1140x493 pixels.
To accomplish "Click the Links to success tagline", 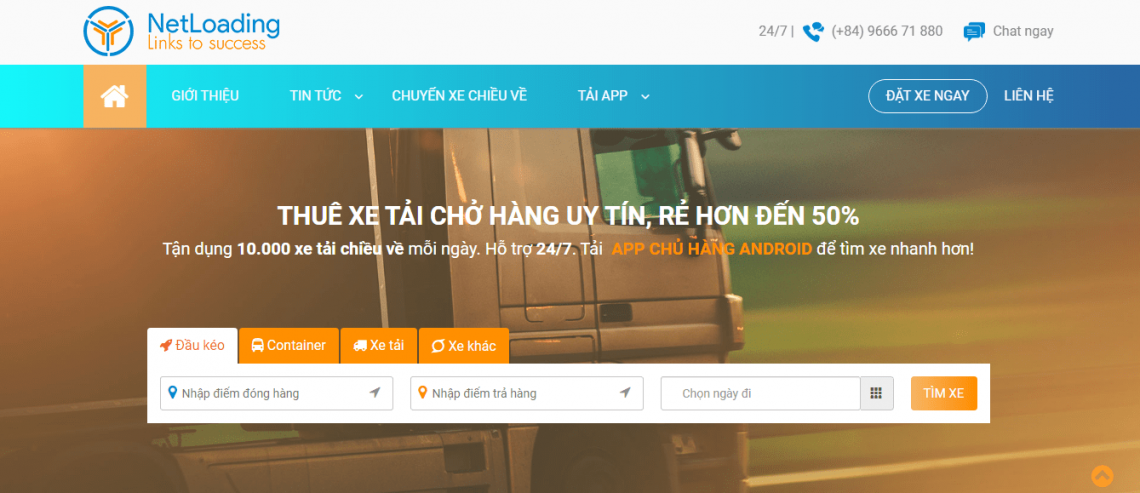I will pos(206,44).
